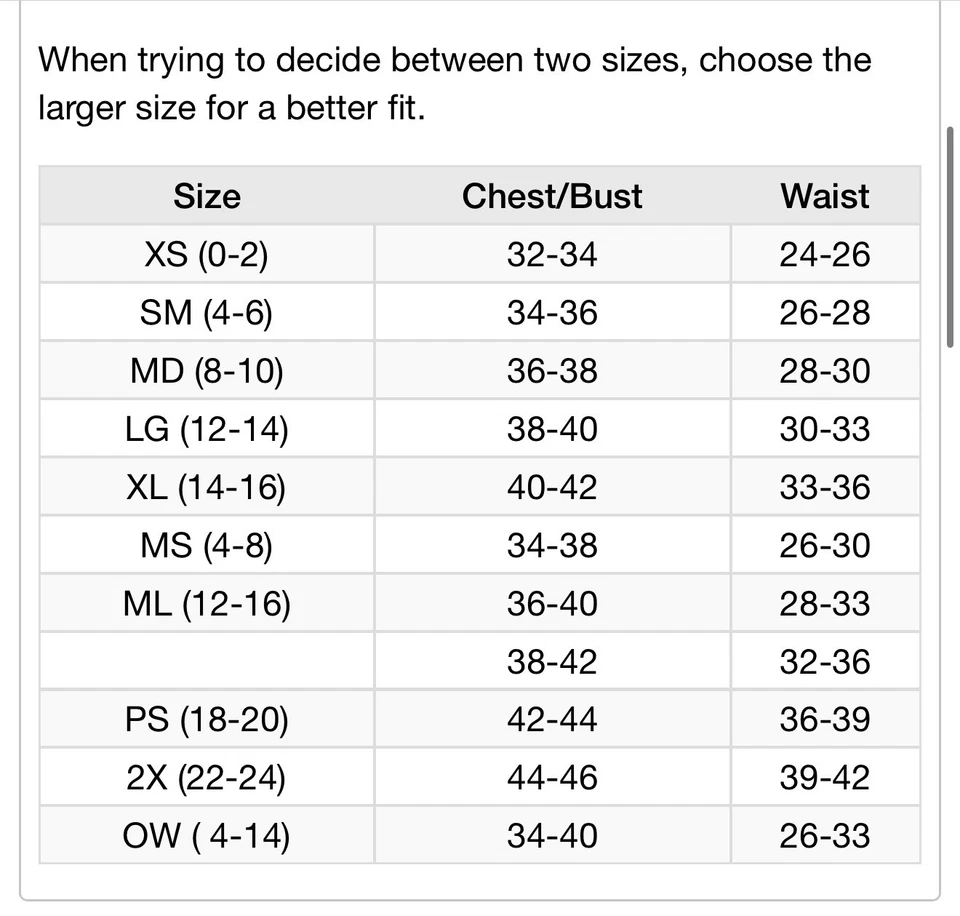Image resolution: width=960 pixels, height=916 pixels.
Task: Click the 24-26 waist cell
Action: 825,255
